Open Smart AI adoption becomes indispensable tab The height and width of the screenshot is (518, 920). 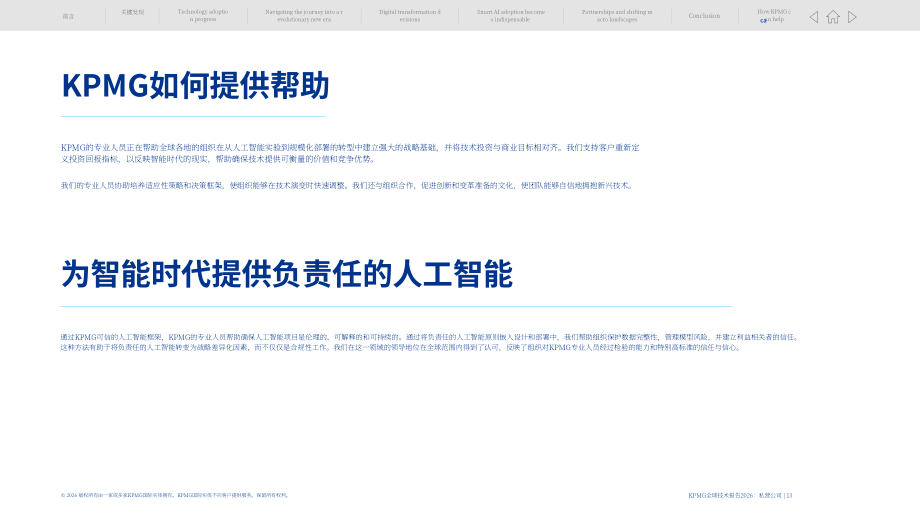511,15
